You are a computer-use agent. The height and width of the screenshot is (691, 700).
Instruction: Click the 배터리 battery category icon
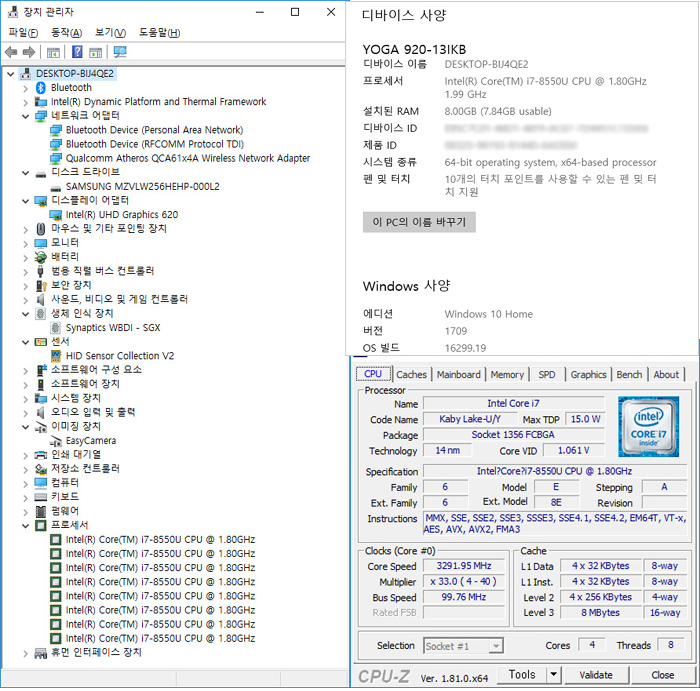41,258
